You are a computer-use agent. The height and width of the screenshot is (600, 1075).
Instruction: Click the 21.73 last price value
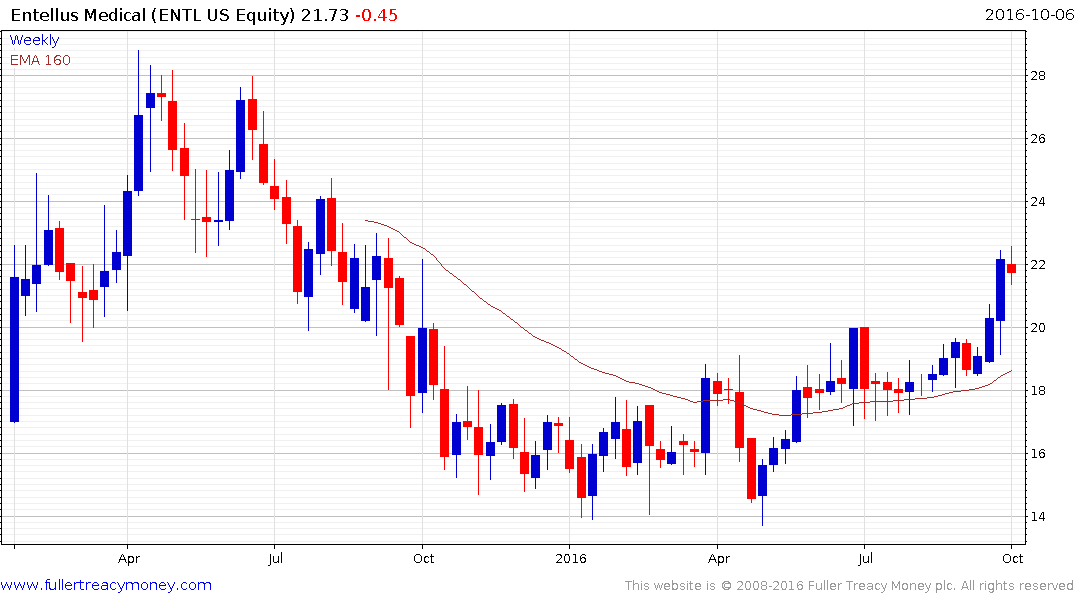[x=325, y=15]
